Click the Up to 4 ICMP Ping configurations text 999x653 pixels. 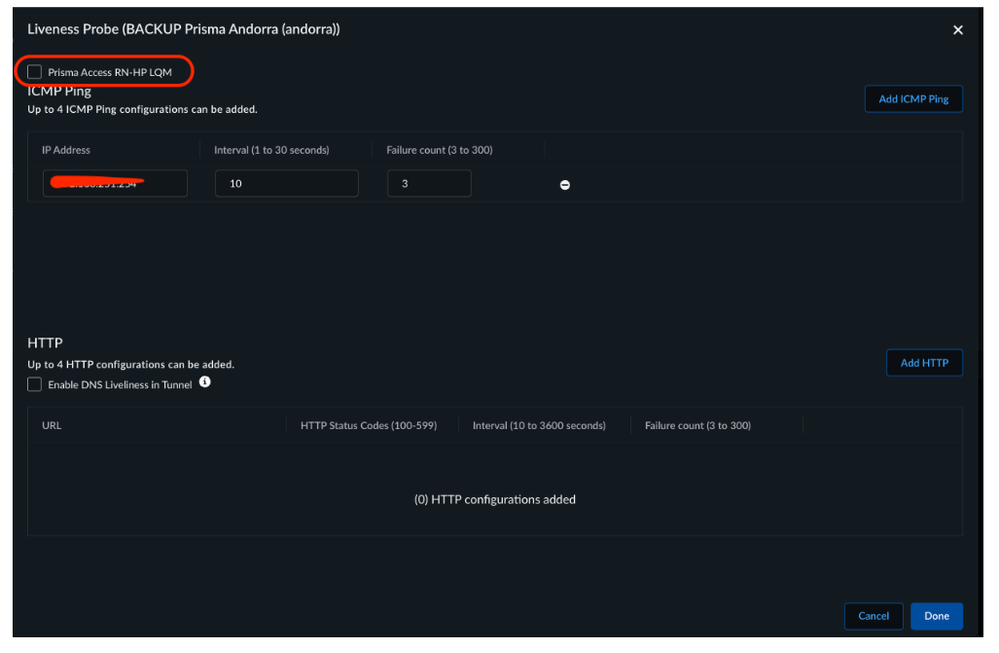click(x=142, y=110)
